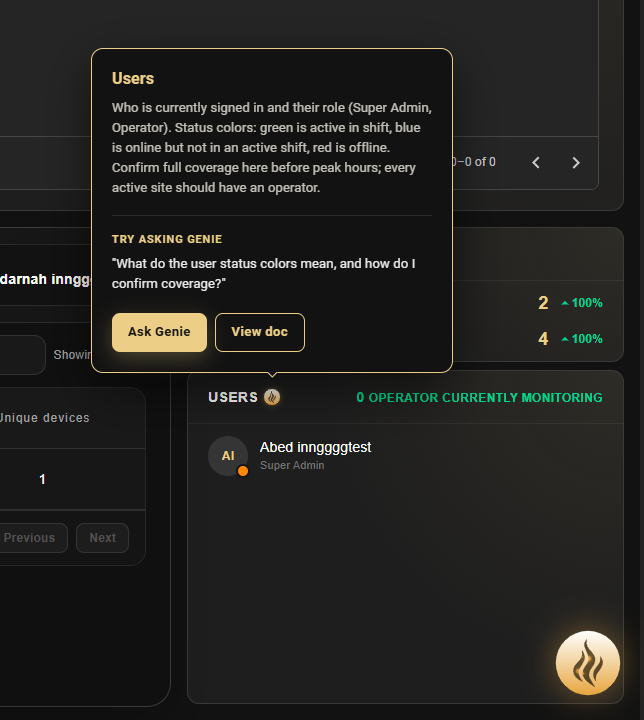This screenshot has height=720, width=644.
Task: Click the orange status dot on avatar
Action: click(243, 471)
